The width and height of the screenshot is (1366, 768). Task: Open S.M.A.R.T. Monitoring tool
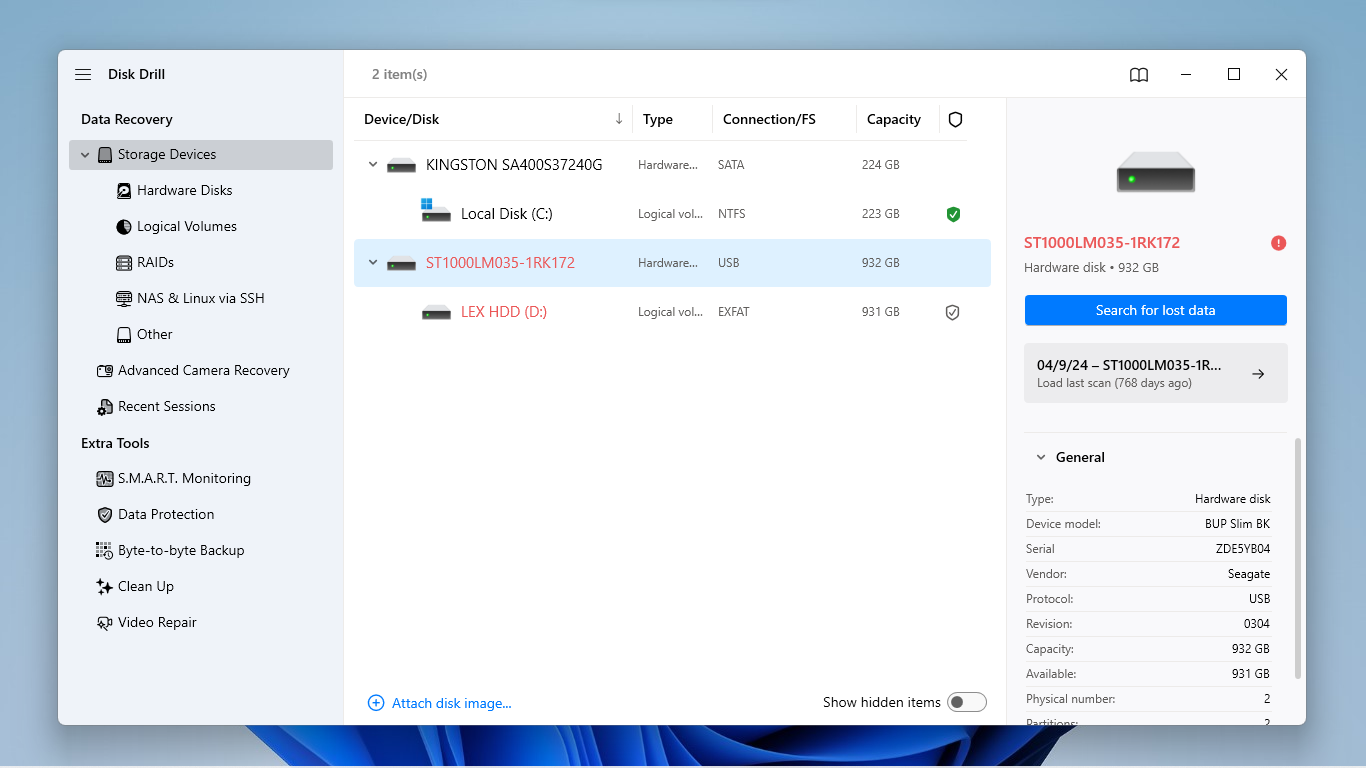[184, 479]
